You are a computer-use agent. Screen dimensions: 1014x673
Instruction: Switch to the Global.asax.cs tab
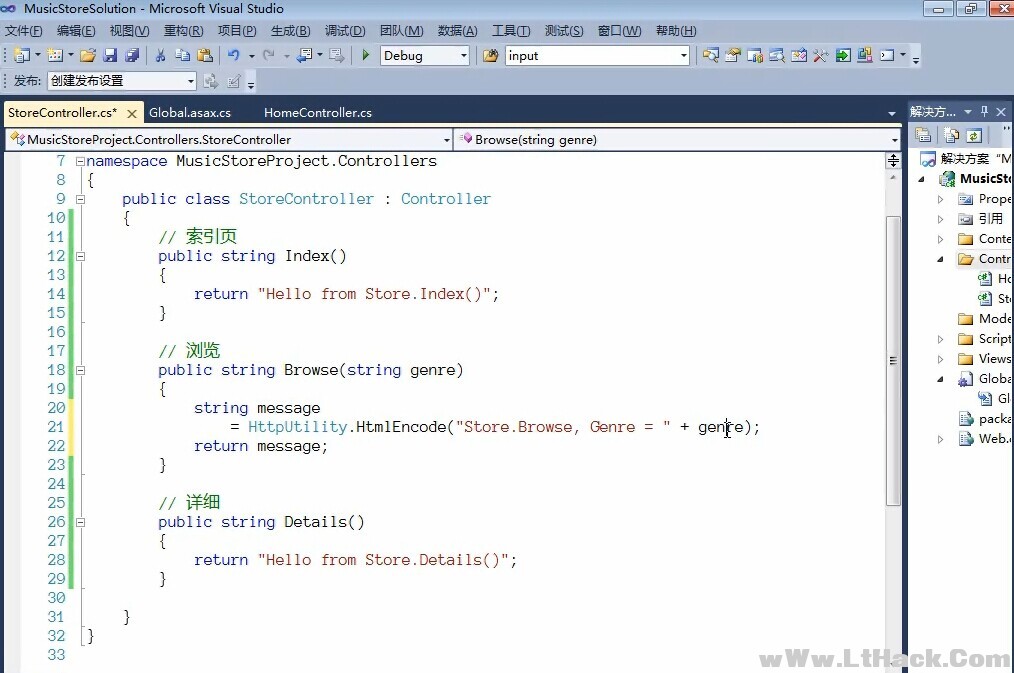[x=191, y=112]
